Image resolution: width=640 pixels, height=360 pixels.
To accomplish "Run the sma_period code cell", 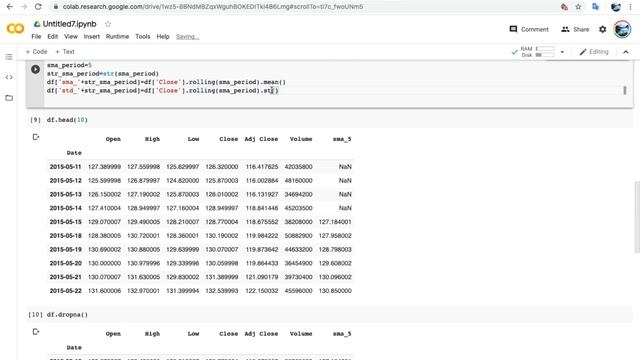I will (36, 69).
